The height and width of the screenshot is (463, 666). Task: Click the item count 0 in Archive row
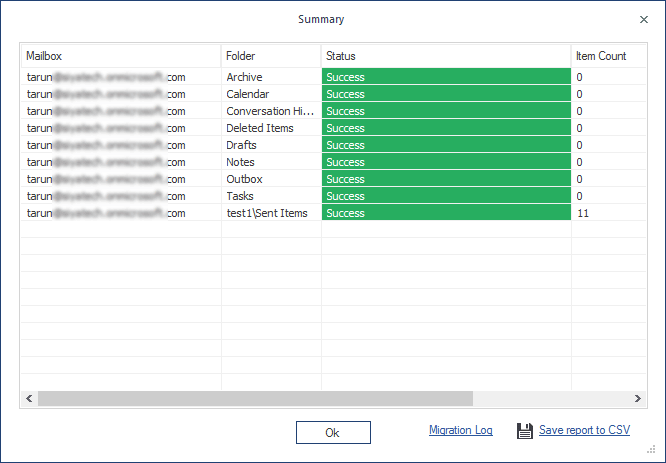[x=609, y=77]
